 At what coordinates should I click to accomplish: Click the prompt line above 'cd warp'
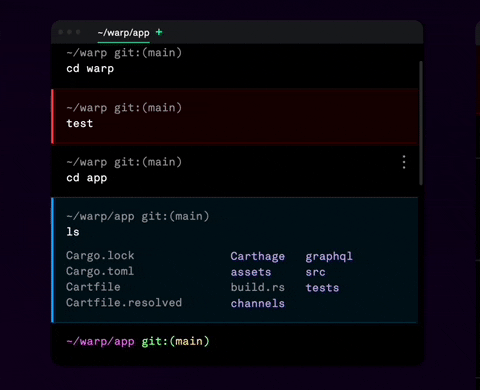click(124, 53)
